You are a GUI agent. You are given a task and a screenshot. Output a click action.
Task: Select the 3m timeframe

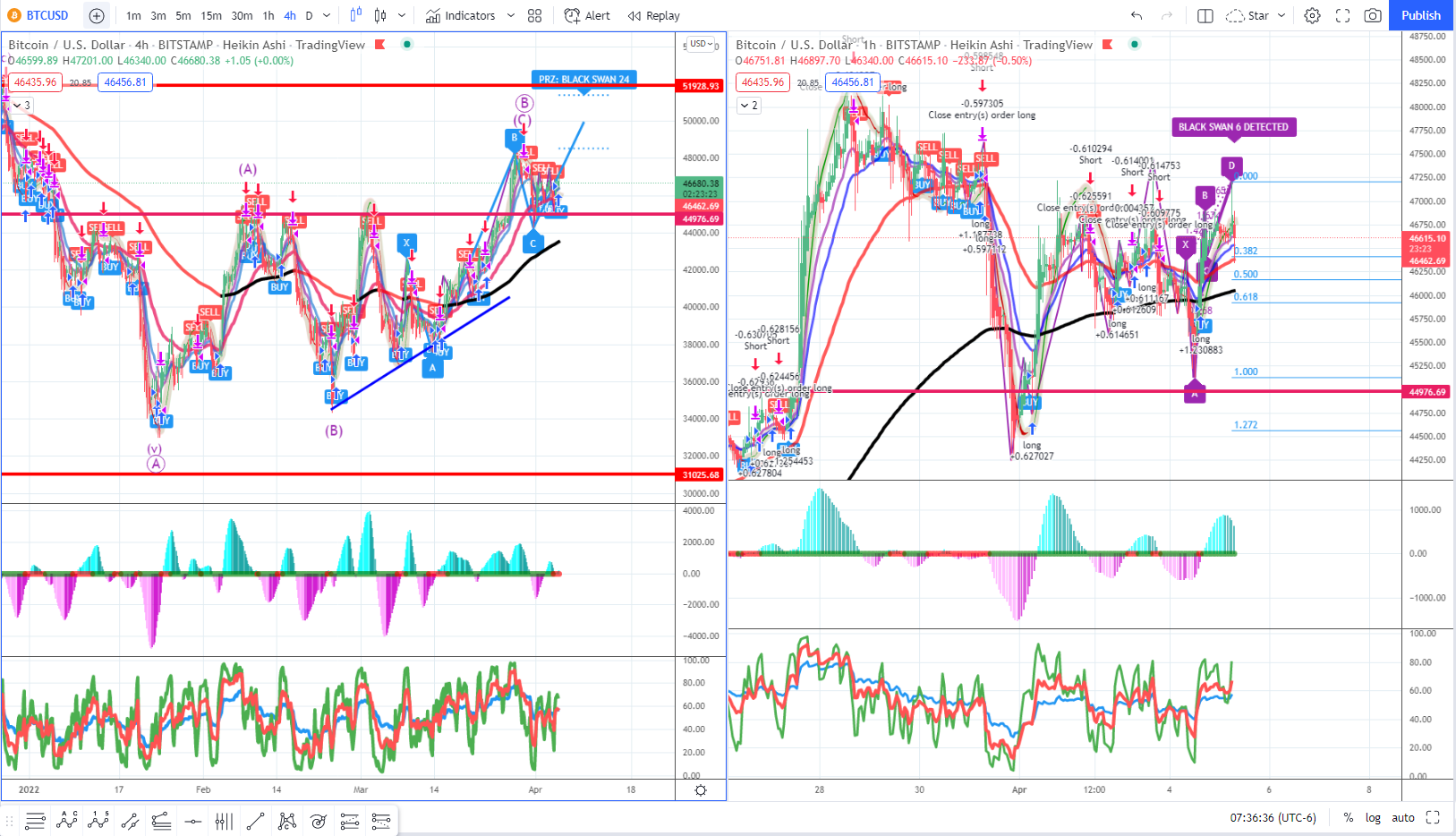click(158, 15)
